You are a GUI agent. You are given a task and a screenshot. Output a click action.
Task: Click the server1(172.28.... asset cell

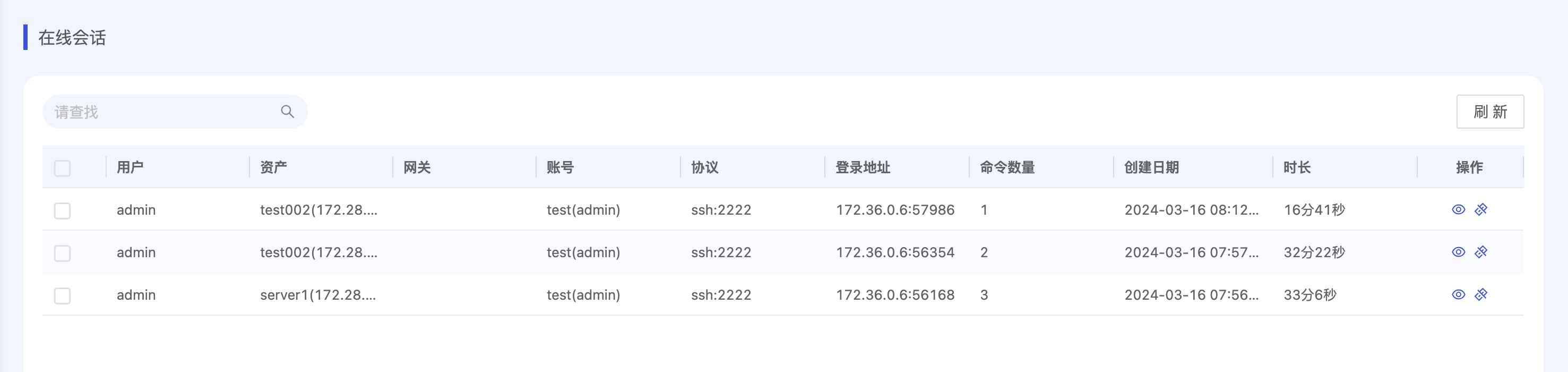(318, 295)
